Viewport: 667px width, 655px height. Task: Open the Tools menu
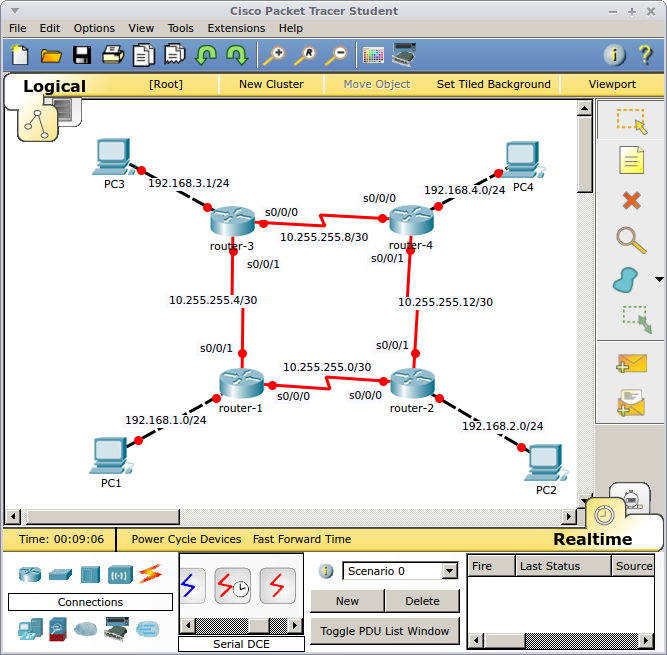pos(180,28)
